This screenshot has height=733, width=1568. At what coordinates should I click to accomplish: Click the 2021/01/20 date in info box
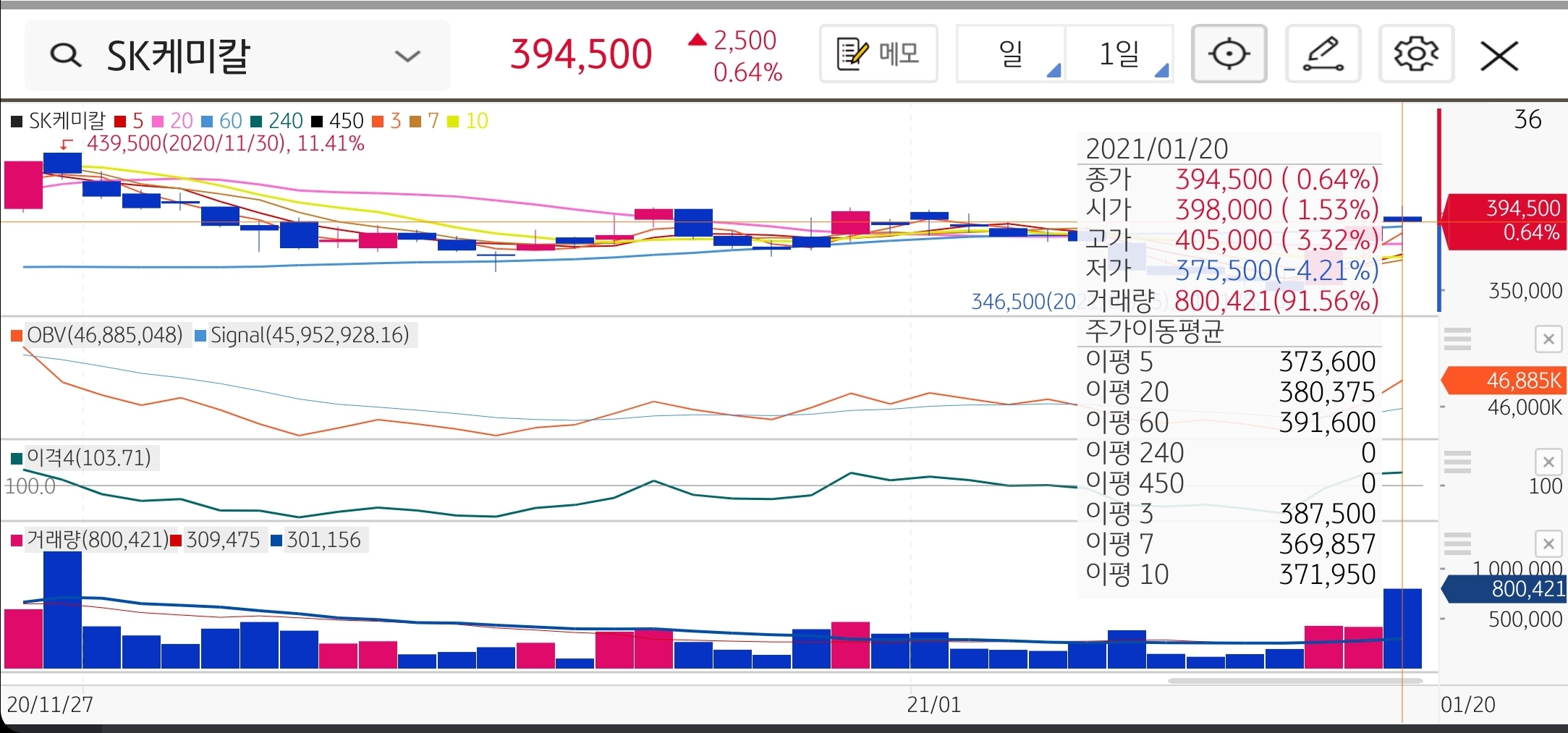point(1157,149)
